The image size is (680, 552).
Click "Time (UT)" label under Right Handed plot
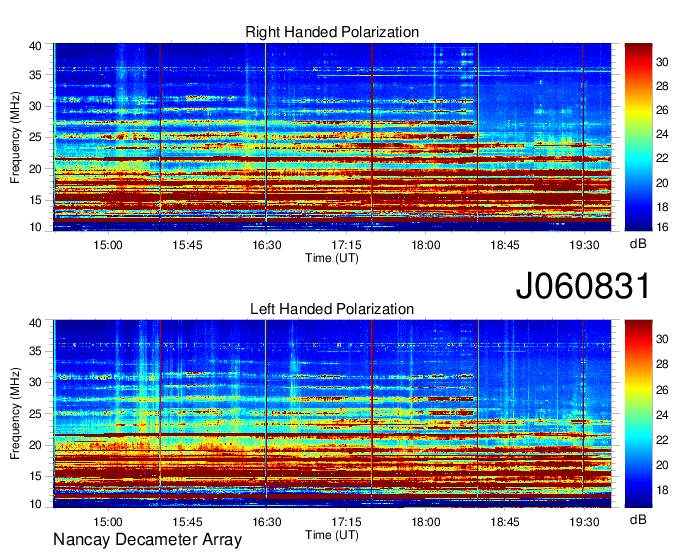coord(332,258)
